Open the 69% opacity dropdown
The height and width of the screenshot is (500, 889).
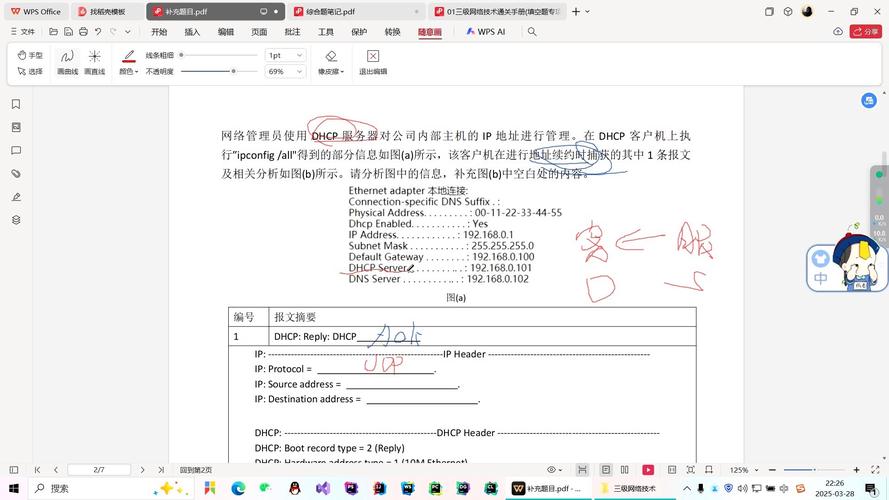pyautogui.click(x=285, y=71)
